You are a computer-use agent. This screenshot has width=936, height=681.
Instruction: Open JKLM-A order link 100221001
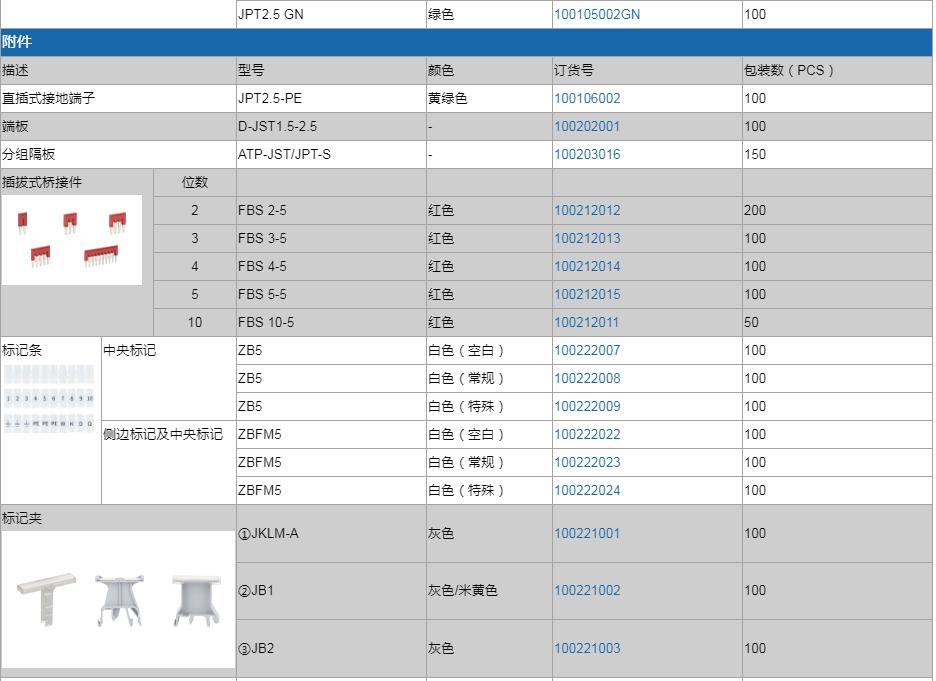pyautogui.click(x=587, y=534)
